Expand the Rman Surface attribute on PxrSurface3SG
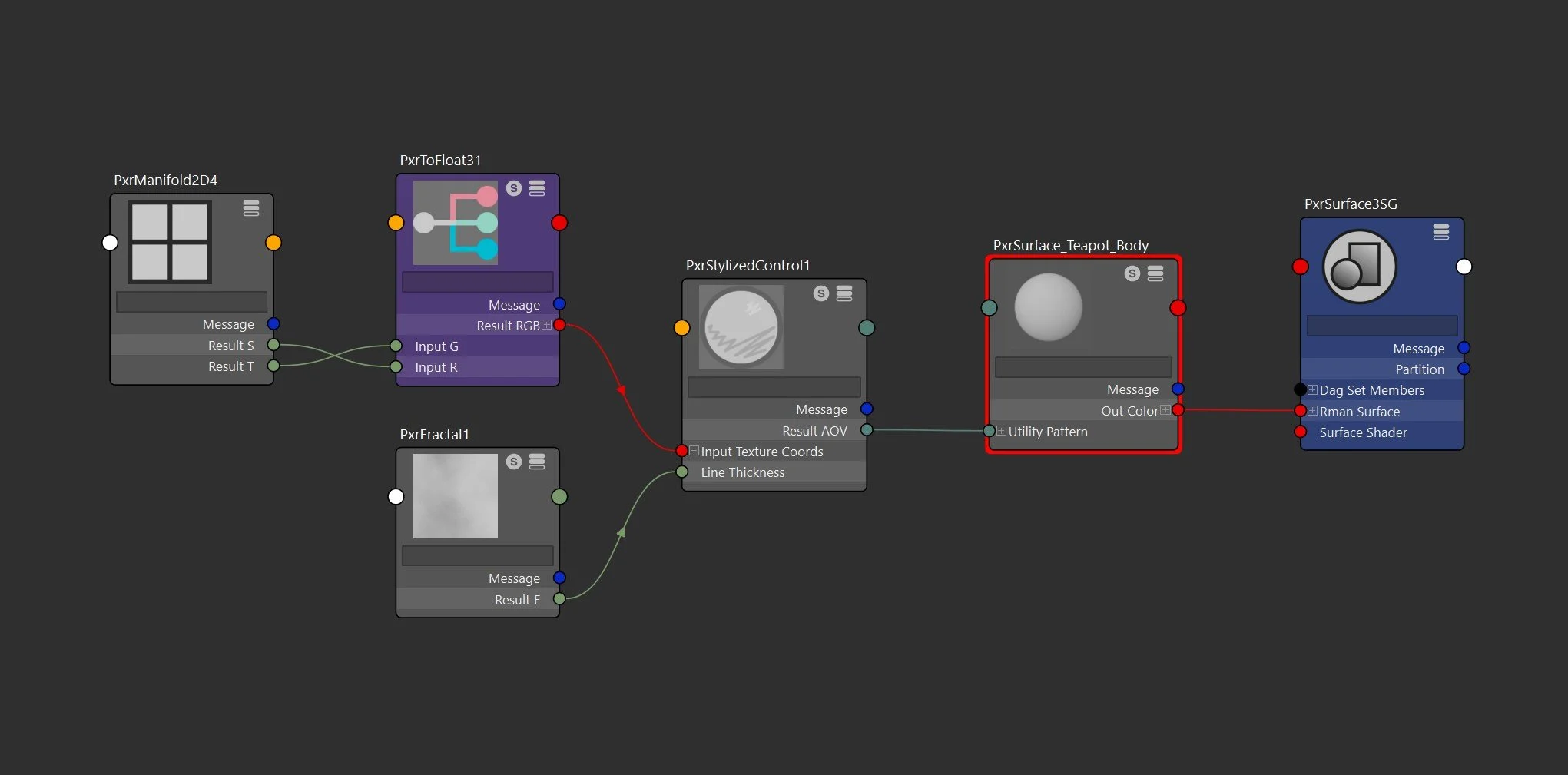This screenshot has width=1568, height=775. (1313, 411)
